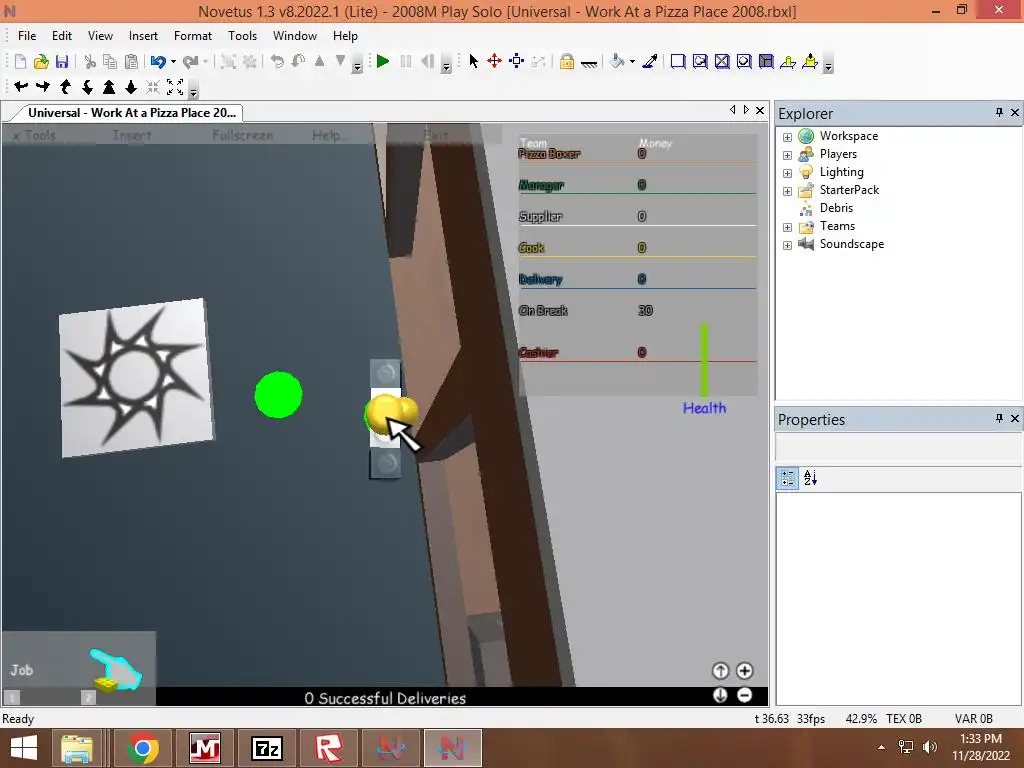Select the arrow Select tool
The height and width of the screenshot is (768, 1024).
pyautogui.click(x=473, y=61)
